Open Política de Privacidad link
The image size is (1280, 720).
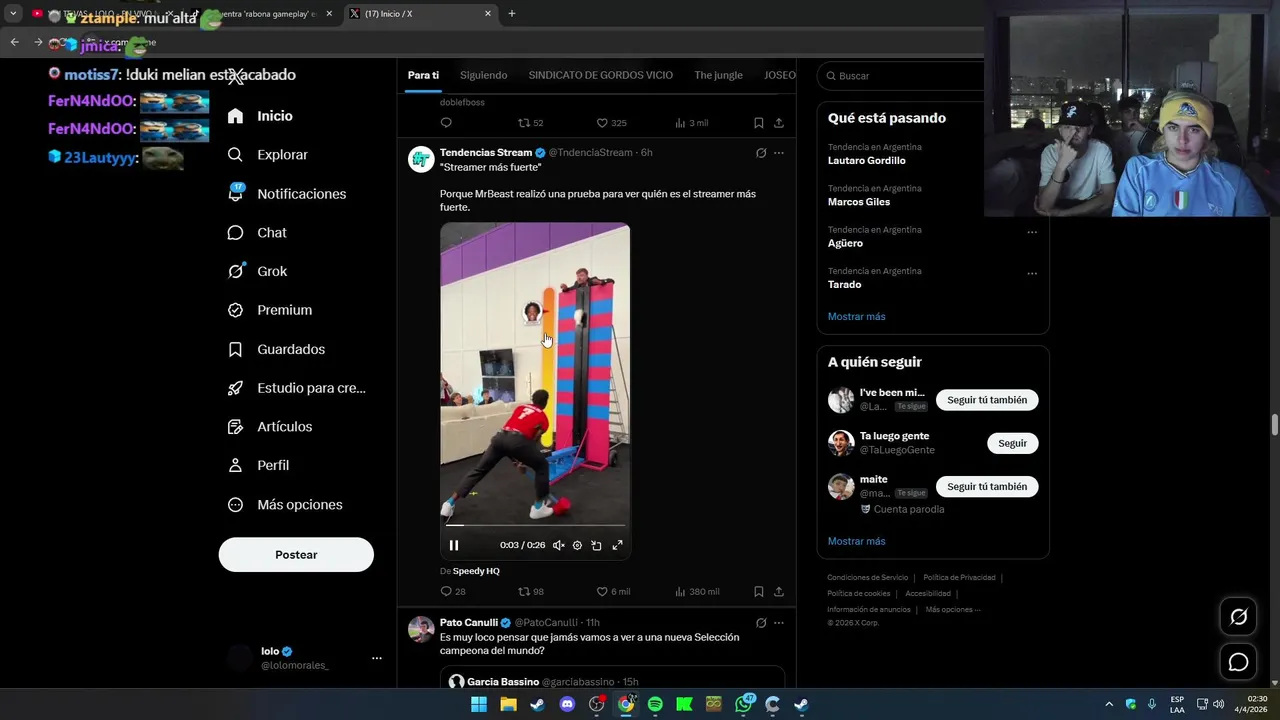pyautogui.click(x=959, y=577)
